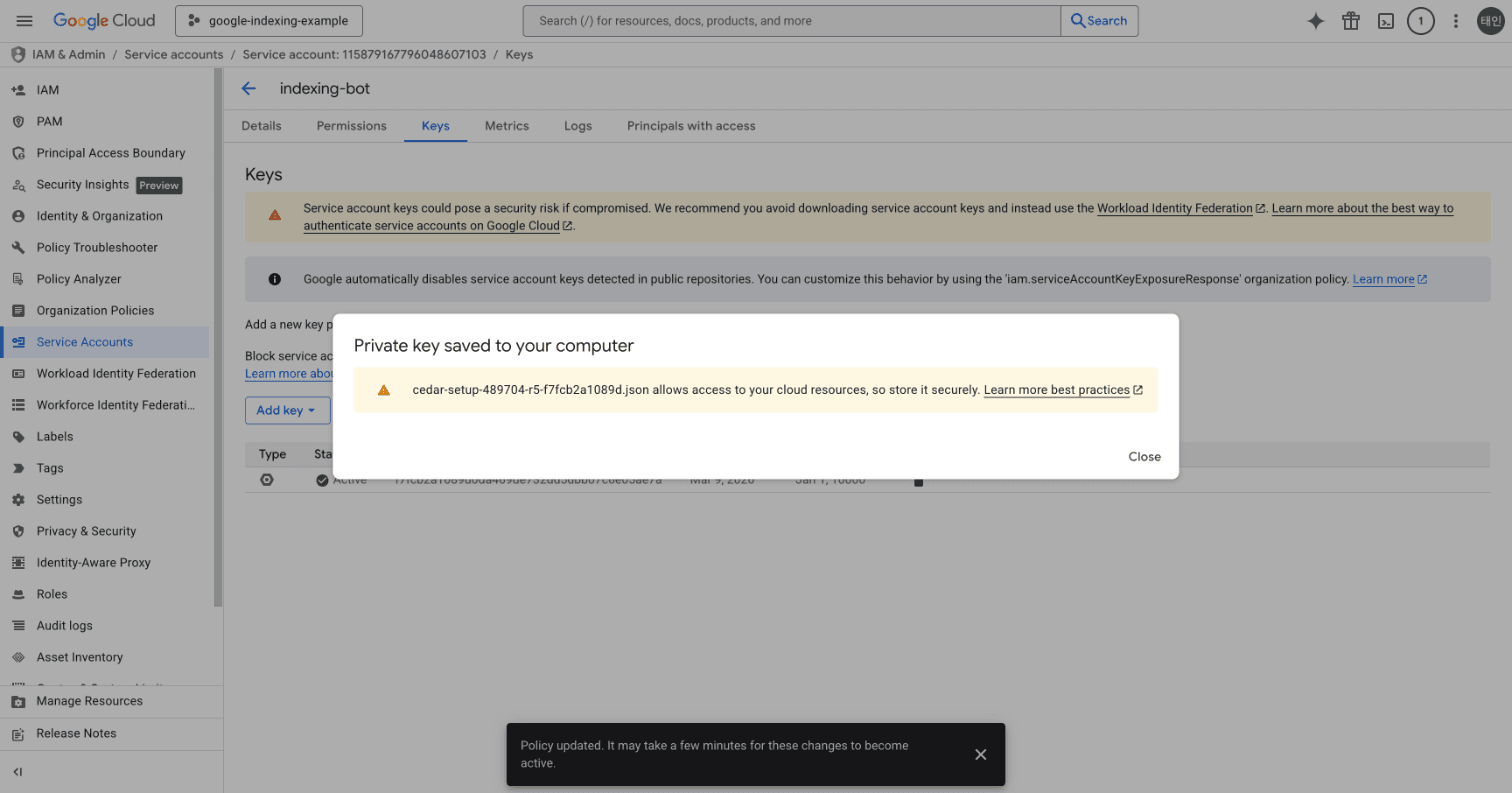Click Learn more link in organization policy notice
The height and width of the screenshot is (793, 1512).
click(1389, 280)
